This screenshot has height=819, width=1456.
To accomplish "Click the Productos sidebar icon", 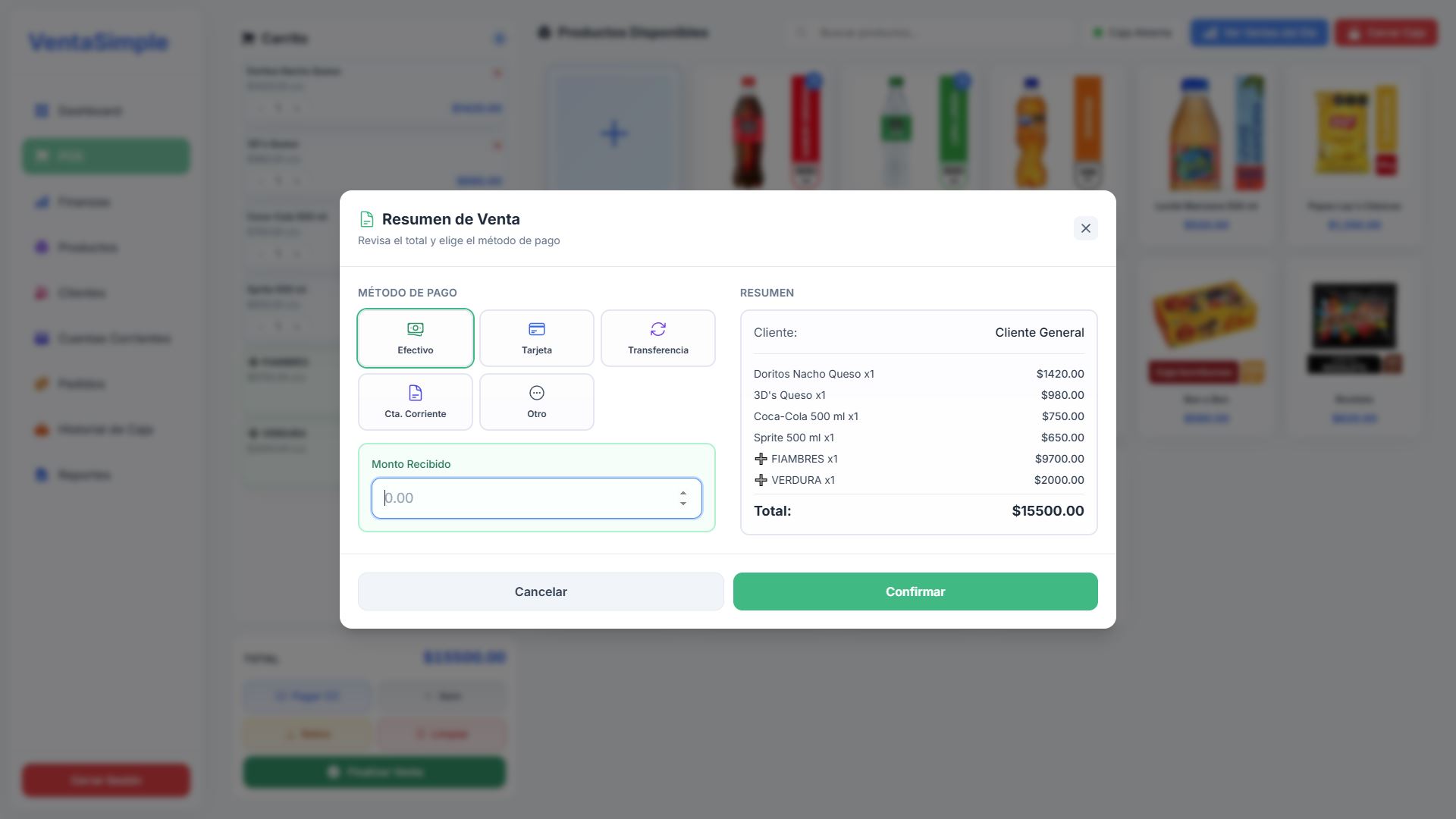I will [42, 247].
